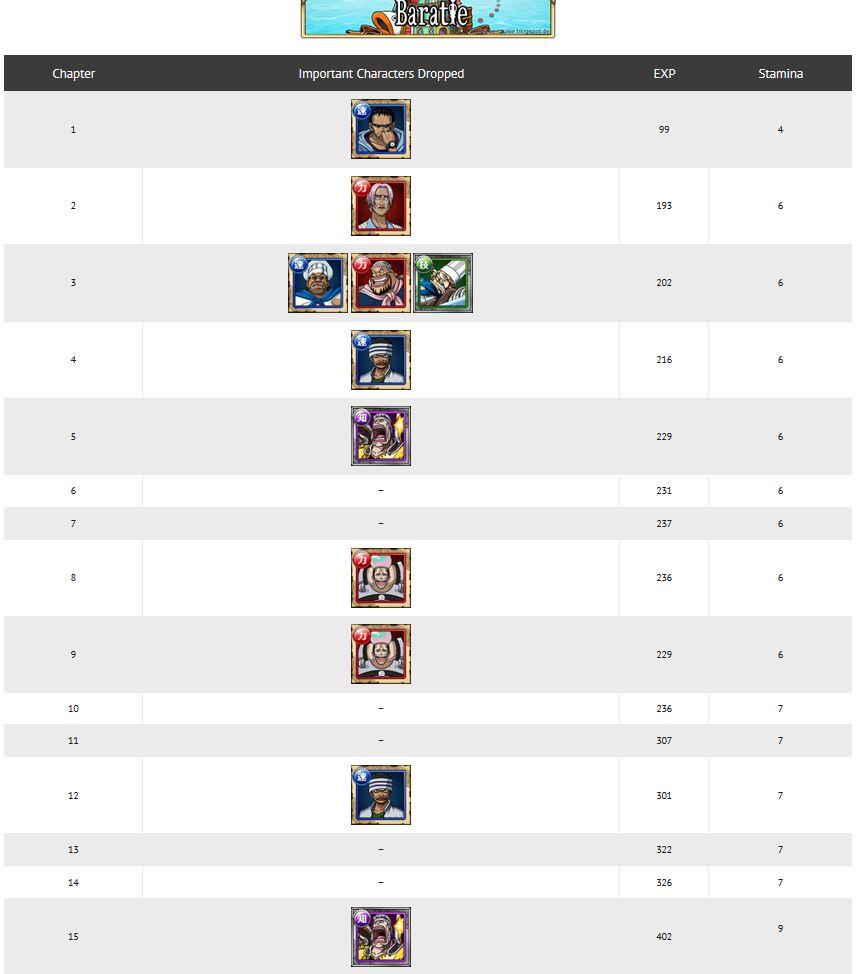860x974 pixels.
Task: Click the blue character icon in chapter 12
Action: coord(380,795)
